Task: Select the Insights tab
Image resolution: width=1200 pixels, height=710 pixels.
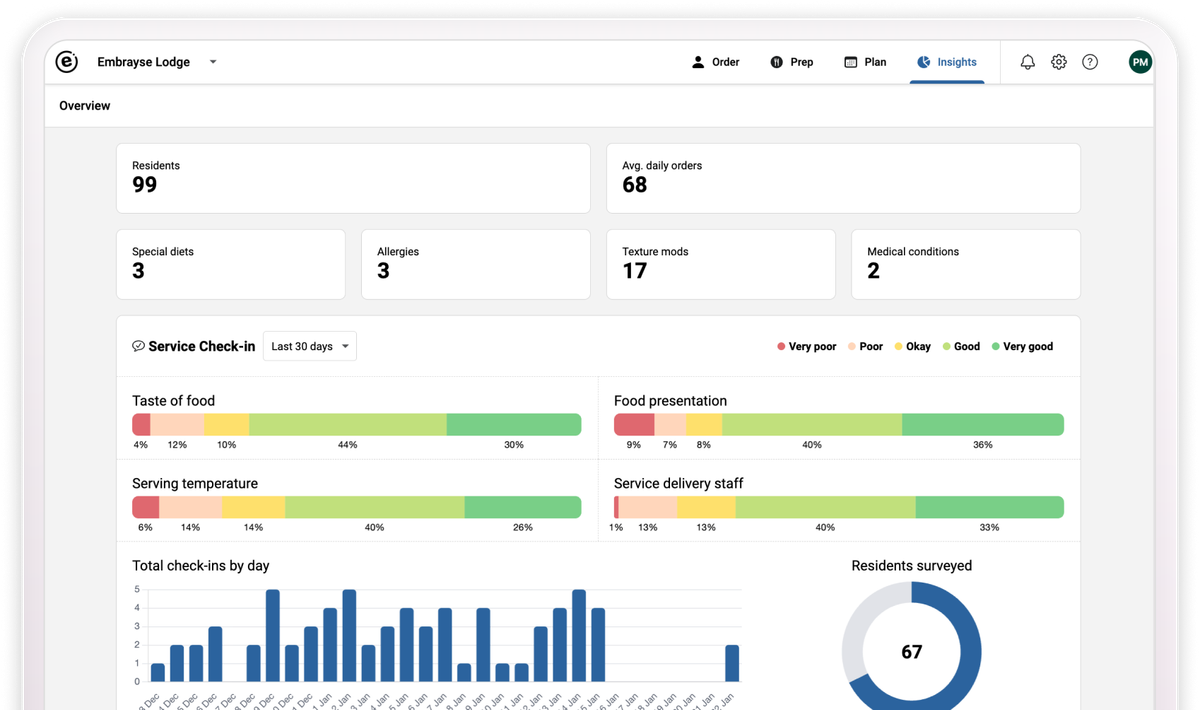Action: pyautogui.click(x=946, y=62)
